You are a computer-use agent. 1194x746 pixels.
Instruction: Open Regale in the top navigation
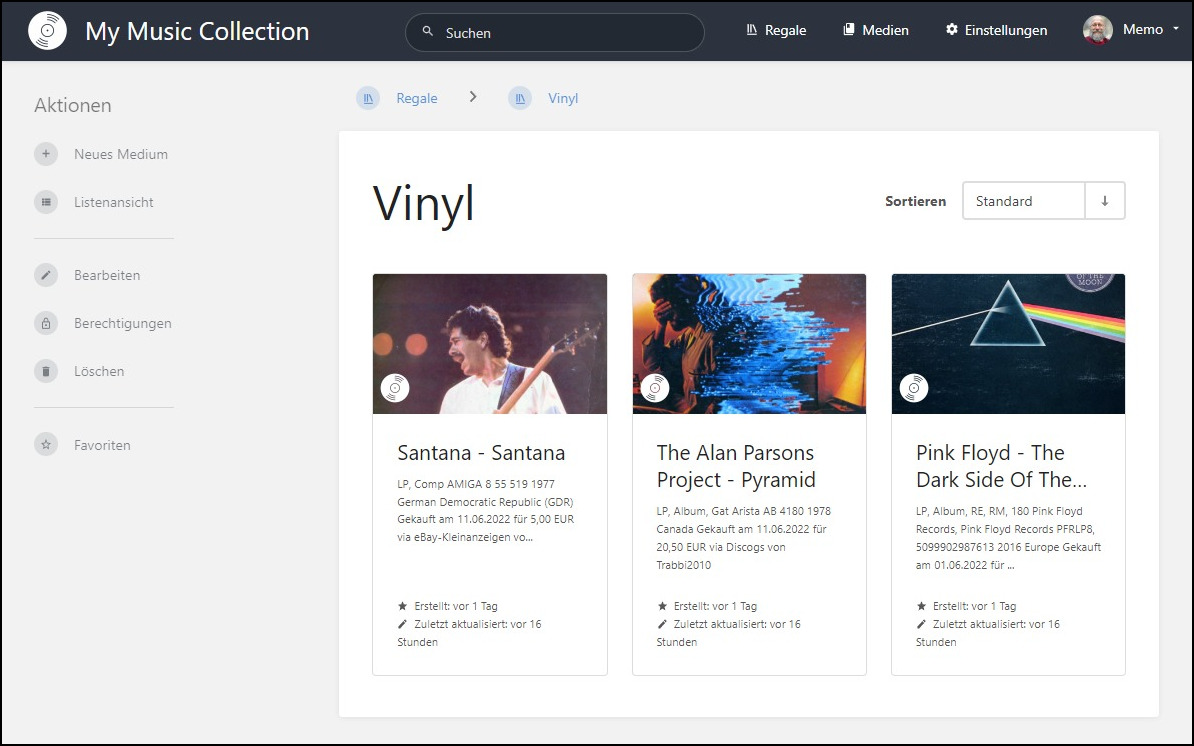tap(776, 30)
